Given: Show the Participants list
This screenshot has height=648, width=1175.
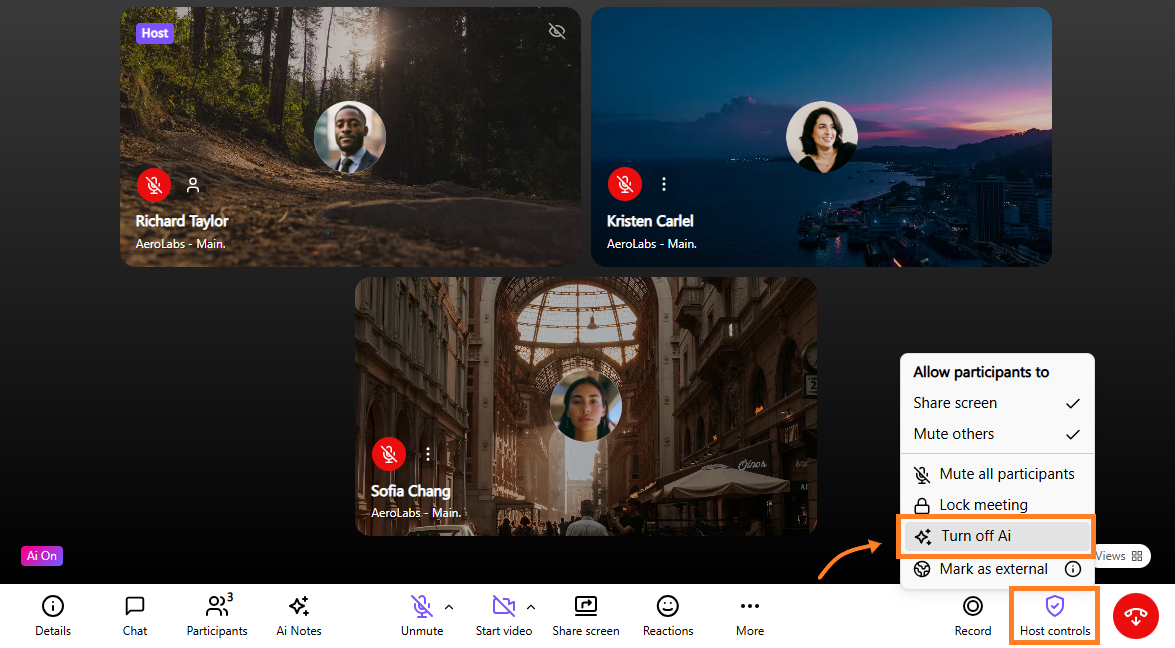Looking at the screenshot, I should point(217,615).
